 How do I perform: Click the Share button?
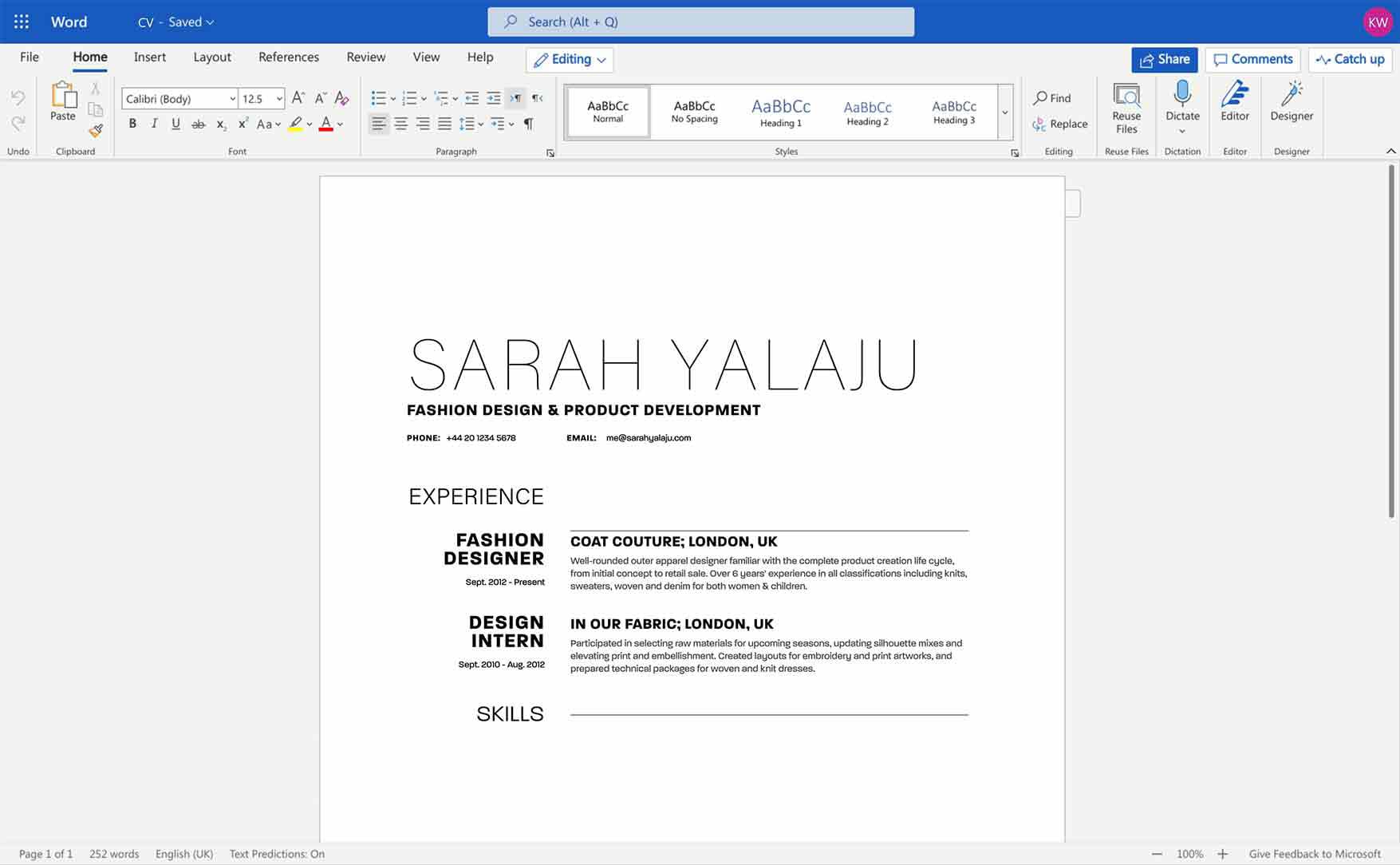pos(1164,60)
